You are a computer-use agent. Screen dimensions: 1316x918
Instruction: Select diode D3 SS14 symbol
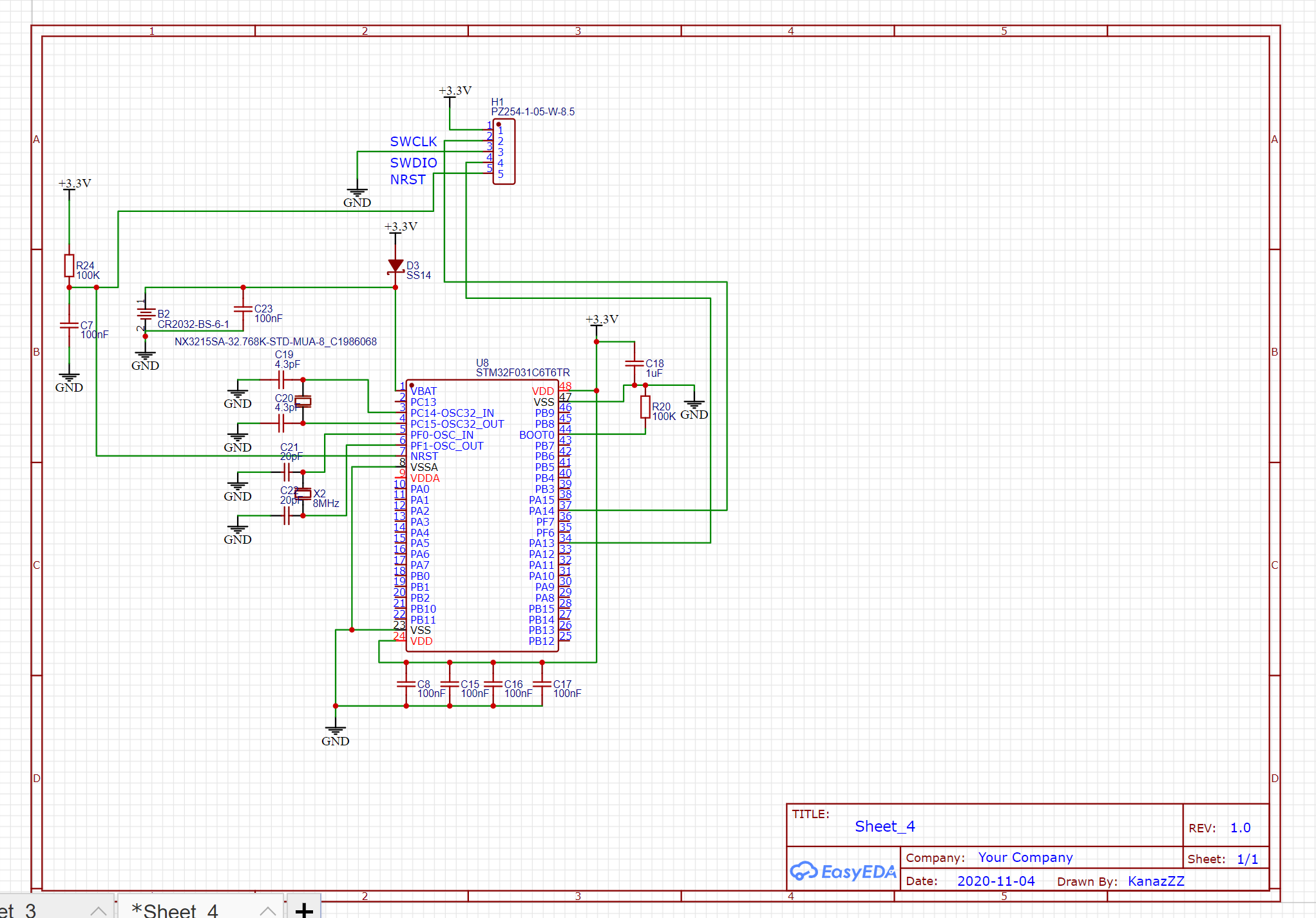396,266
